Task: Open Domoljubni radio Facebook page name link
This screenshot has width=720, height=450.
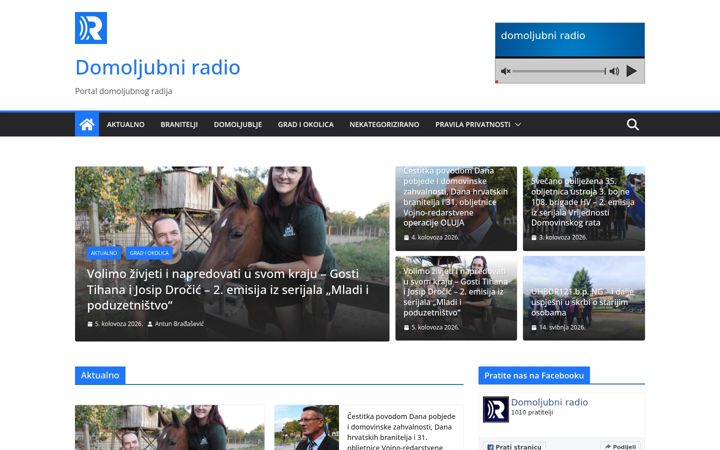Action: 550,402
